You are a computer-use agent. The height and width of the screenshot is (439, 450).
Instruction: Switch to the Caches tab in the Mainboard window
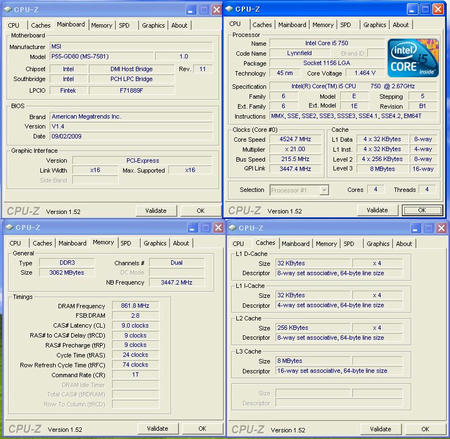[40, 25]
